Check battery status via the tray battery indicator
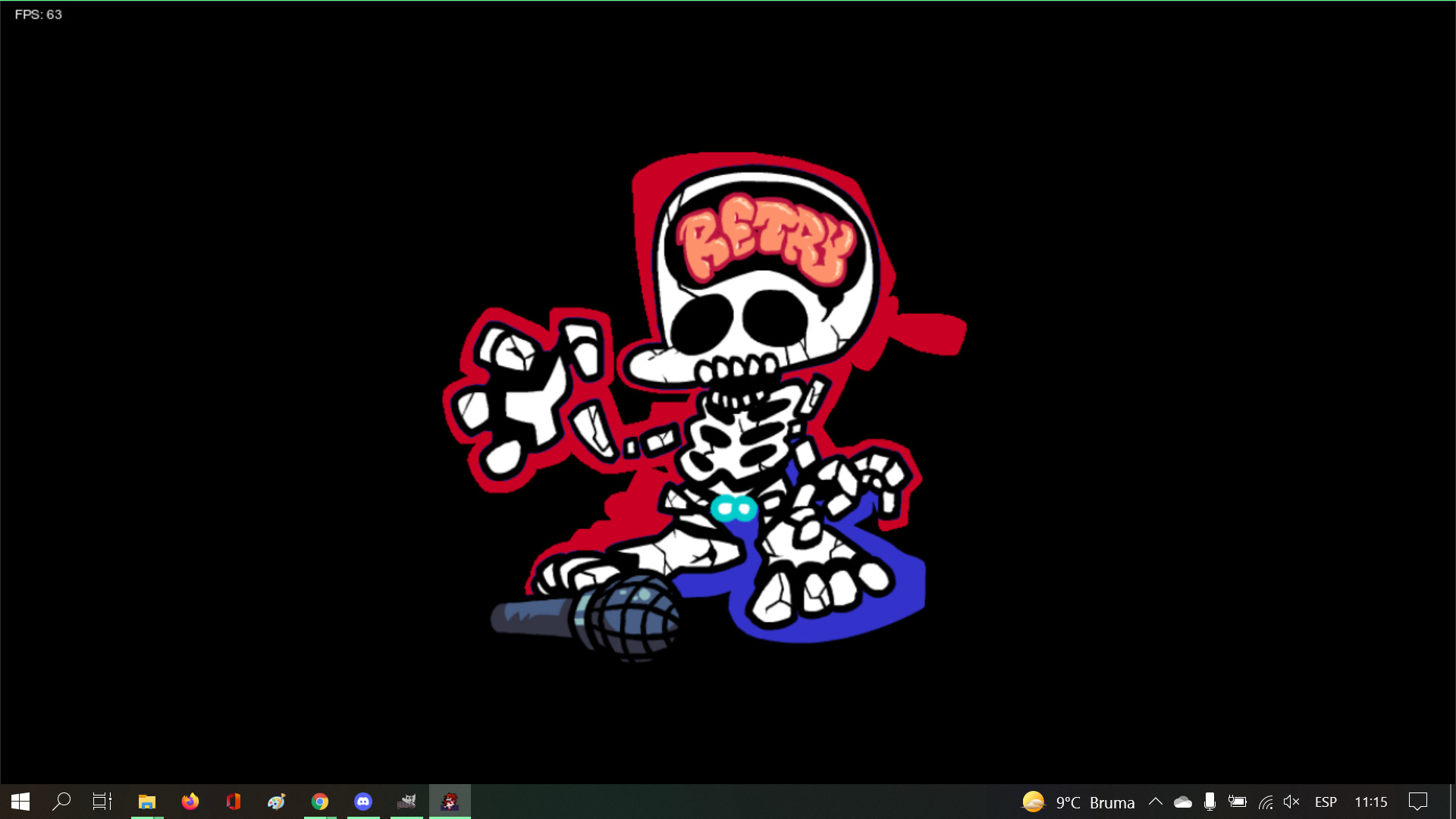This screenshot has height=819, width=1456. coord(1238,802)
